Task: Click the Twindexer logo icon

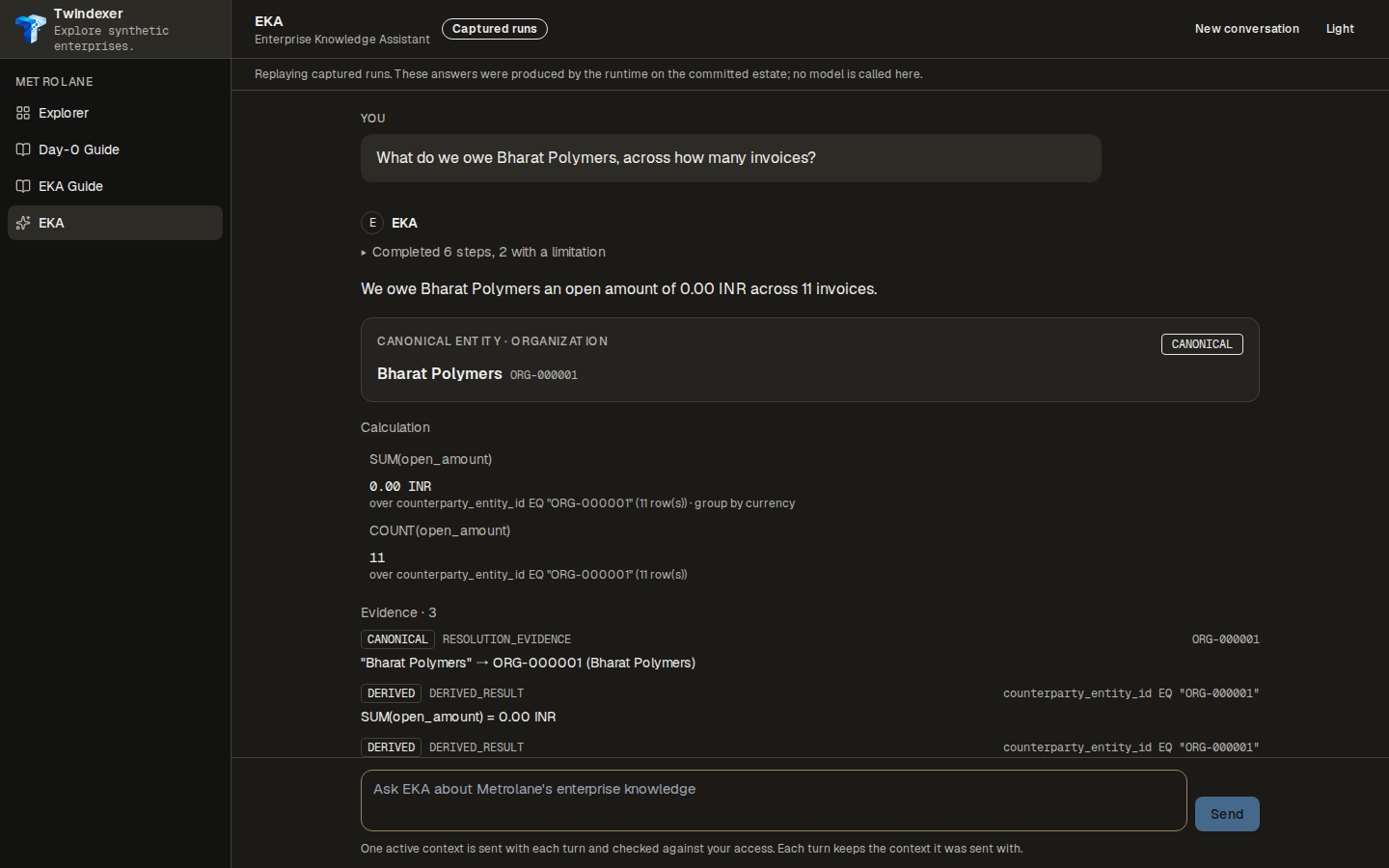Action: pyautogui.click(x=30, y=29)
